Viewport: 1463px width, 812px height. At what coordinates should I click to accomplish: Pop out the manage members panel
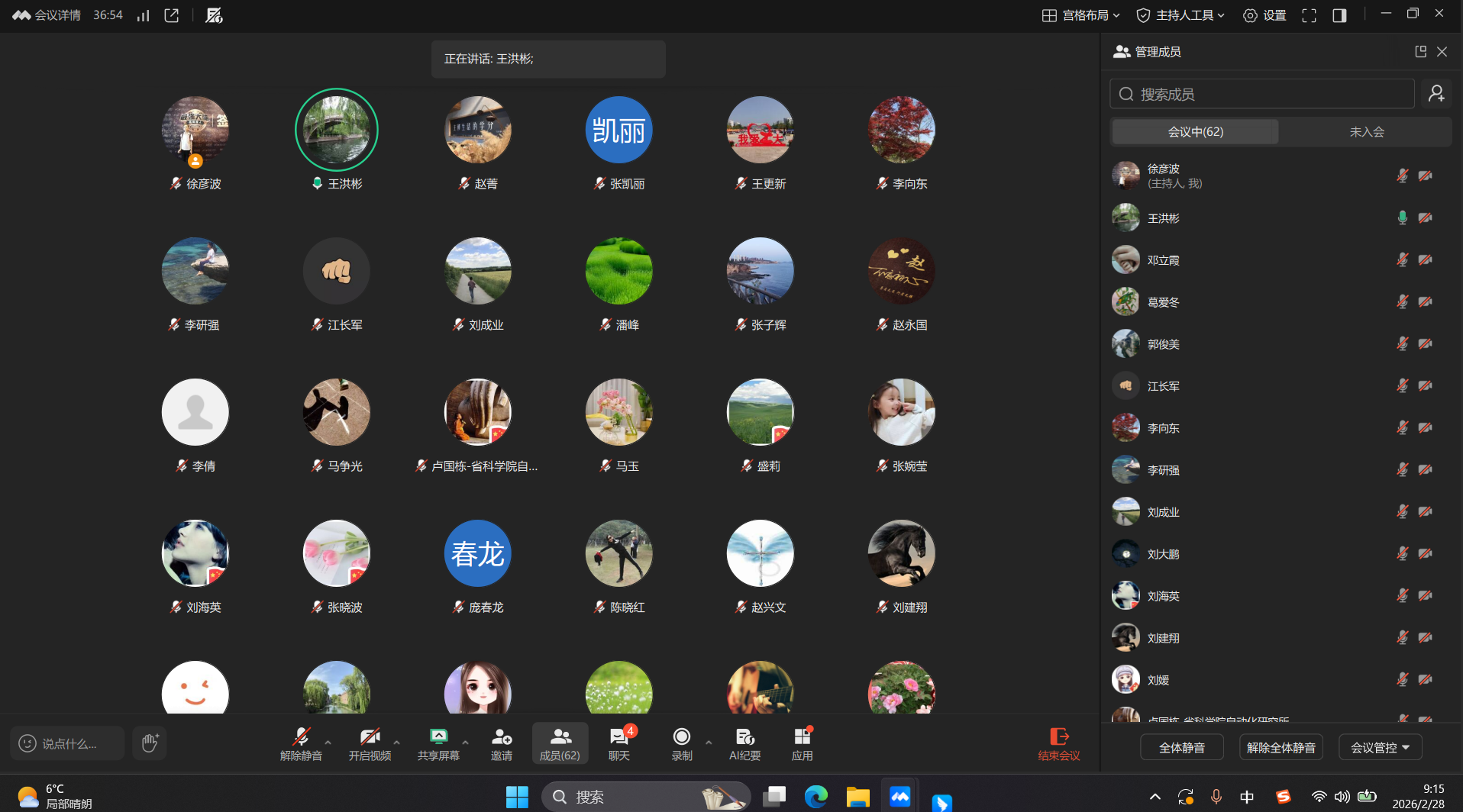(x=1420, y=51)
